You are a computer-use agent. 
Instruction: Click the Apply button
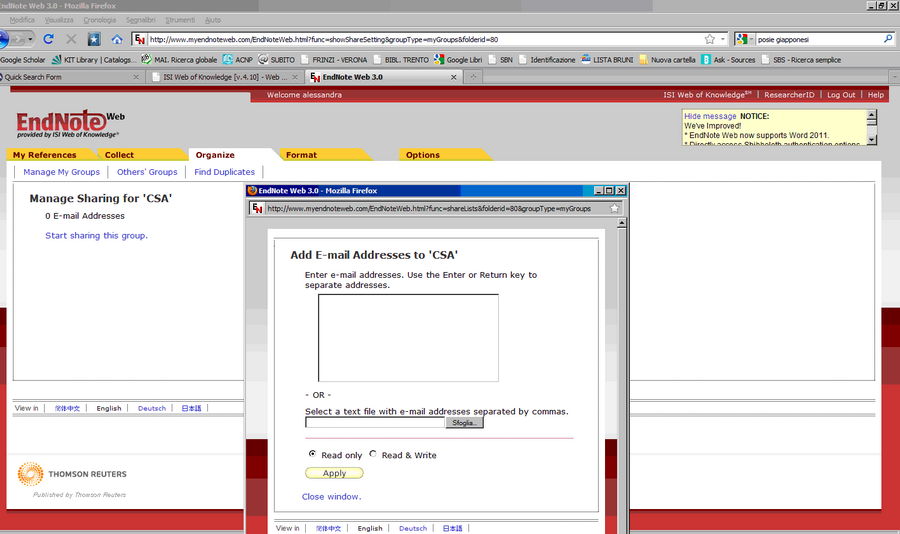334,473
